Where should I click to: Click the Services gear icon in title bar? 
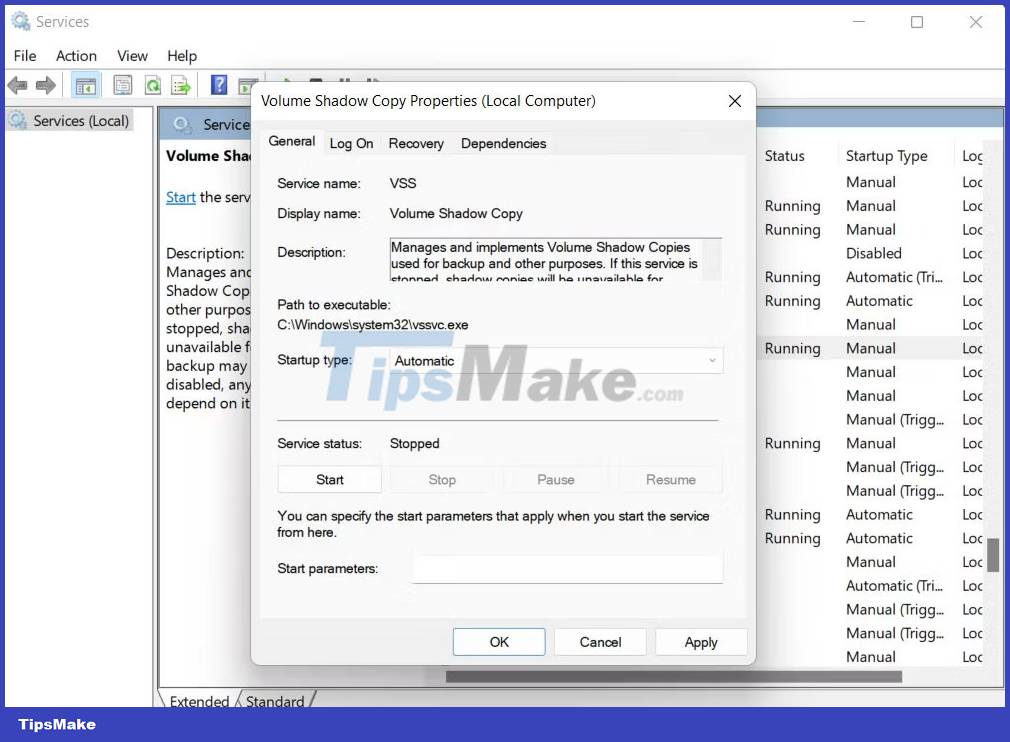19,20
